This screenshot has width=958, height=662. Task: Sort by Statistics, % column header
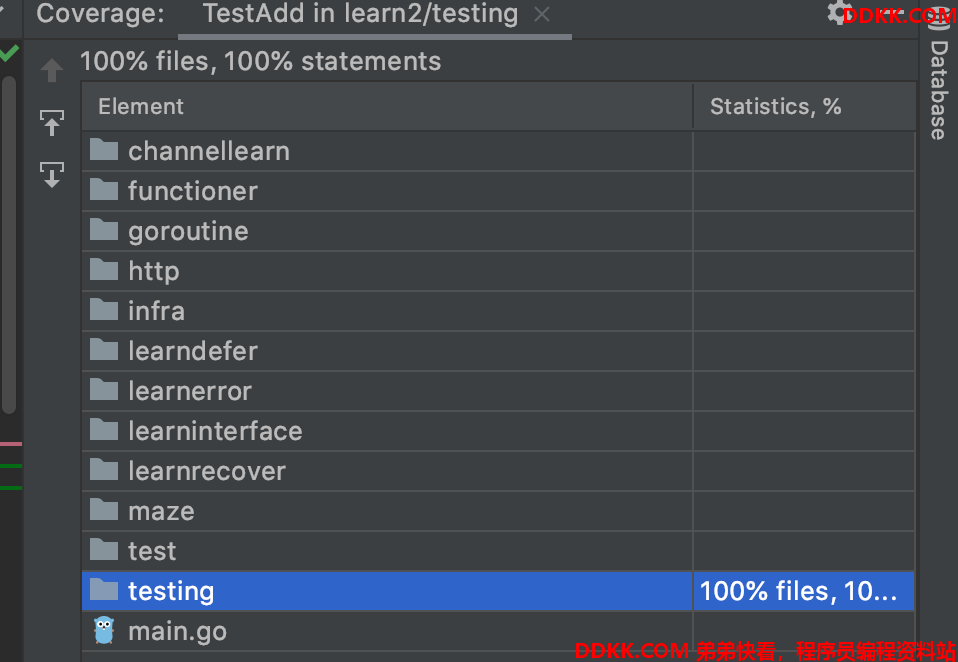(x=775, y=106)
